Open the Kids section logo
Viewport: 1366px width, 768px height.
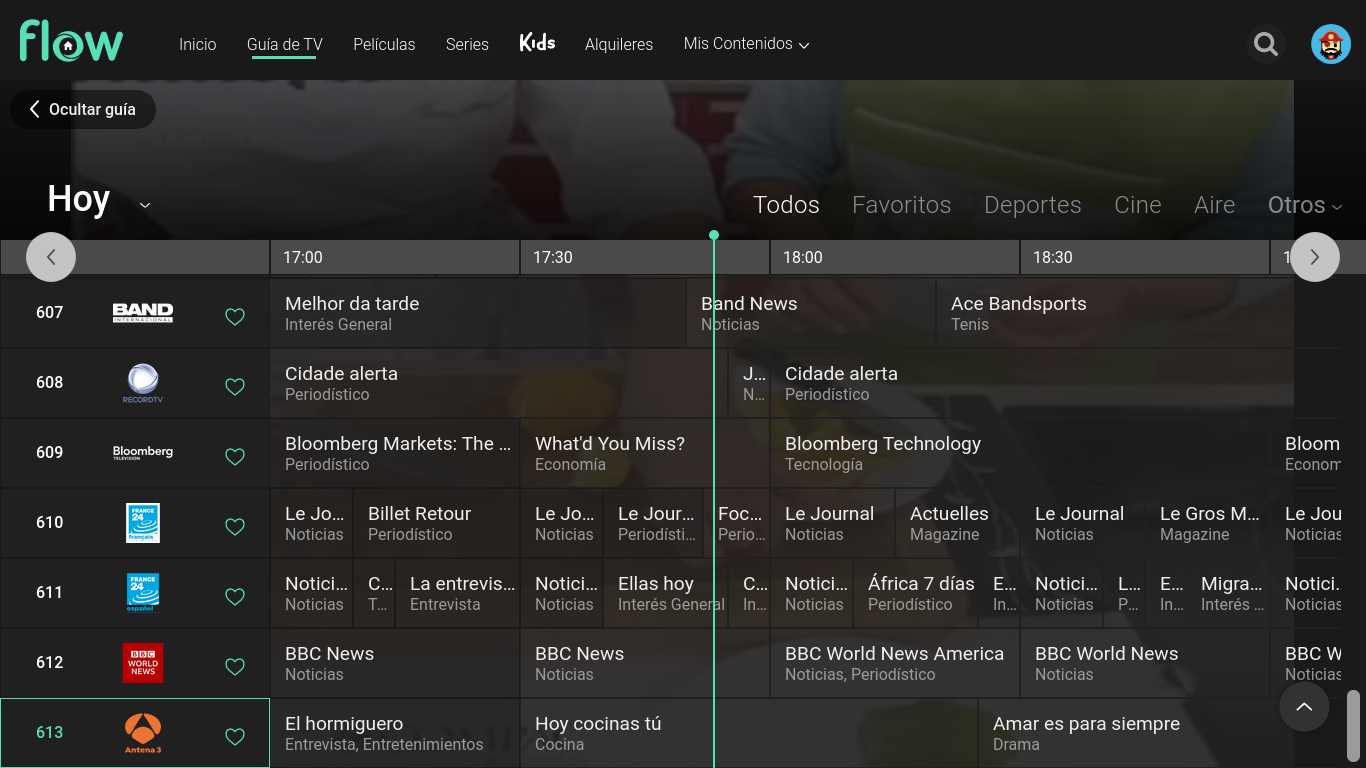tap(537, 43)
